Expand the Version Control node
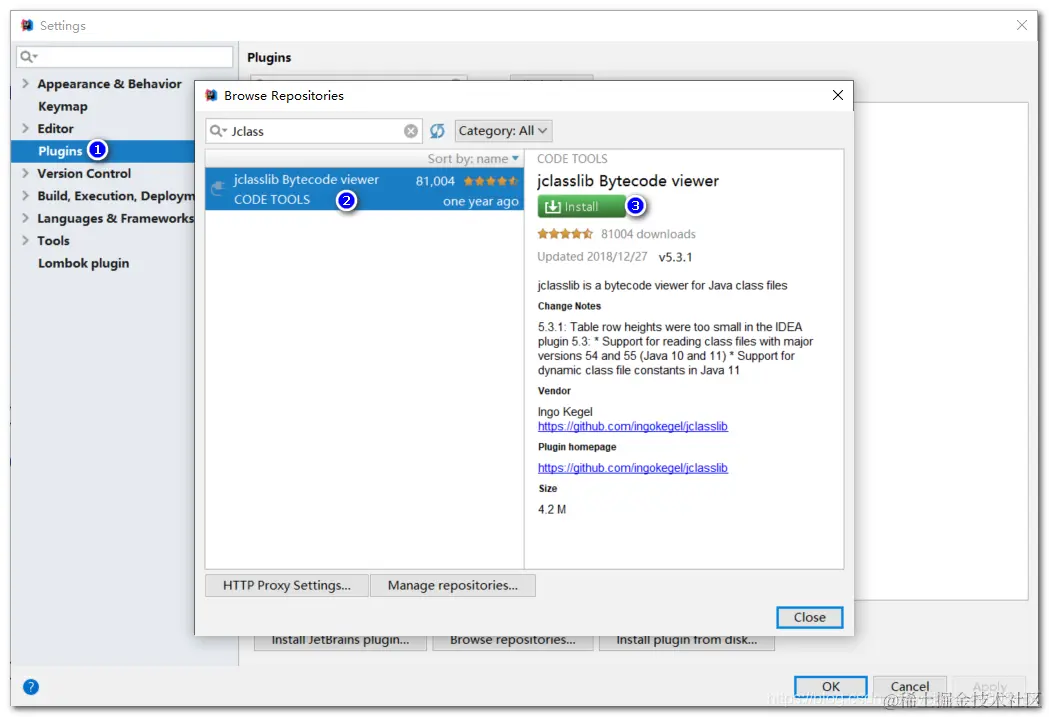The height and width of the screenshot is (717, 1049). click(x=25, y=173)
